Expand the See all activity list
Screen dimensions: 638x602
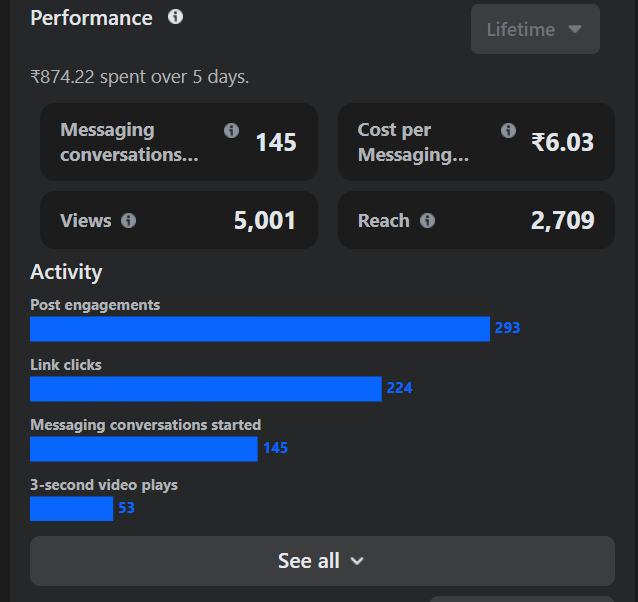point(322,561)
